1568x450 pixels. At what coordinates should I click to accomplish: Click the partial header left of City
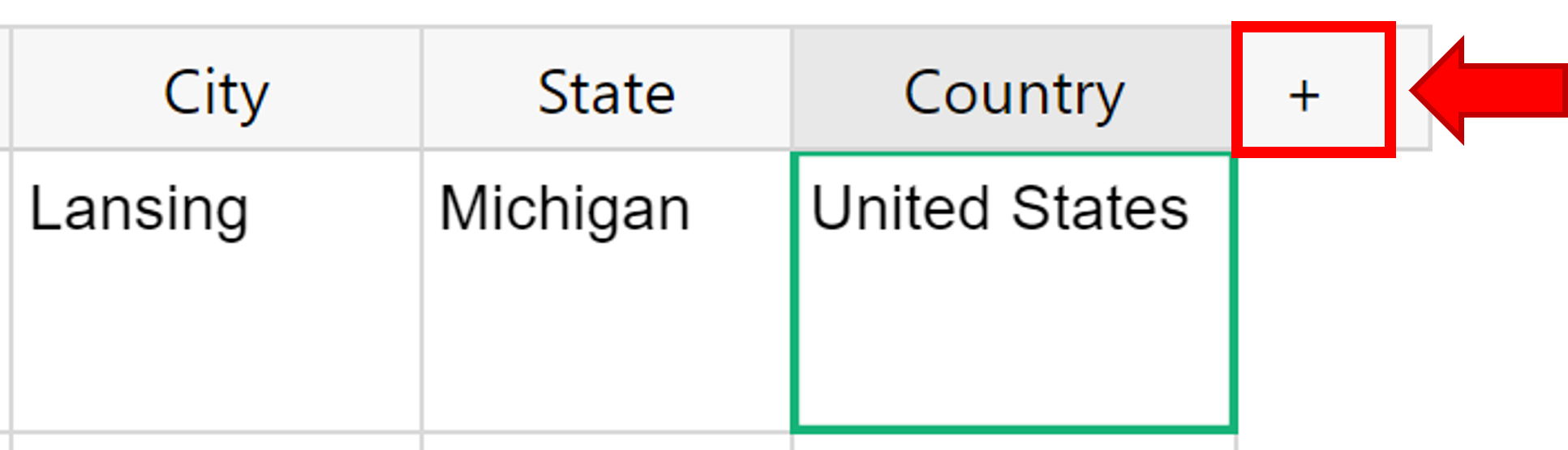[4, 89]
